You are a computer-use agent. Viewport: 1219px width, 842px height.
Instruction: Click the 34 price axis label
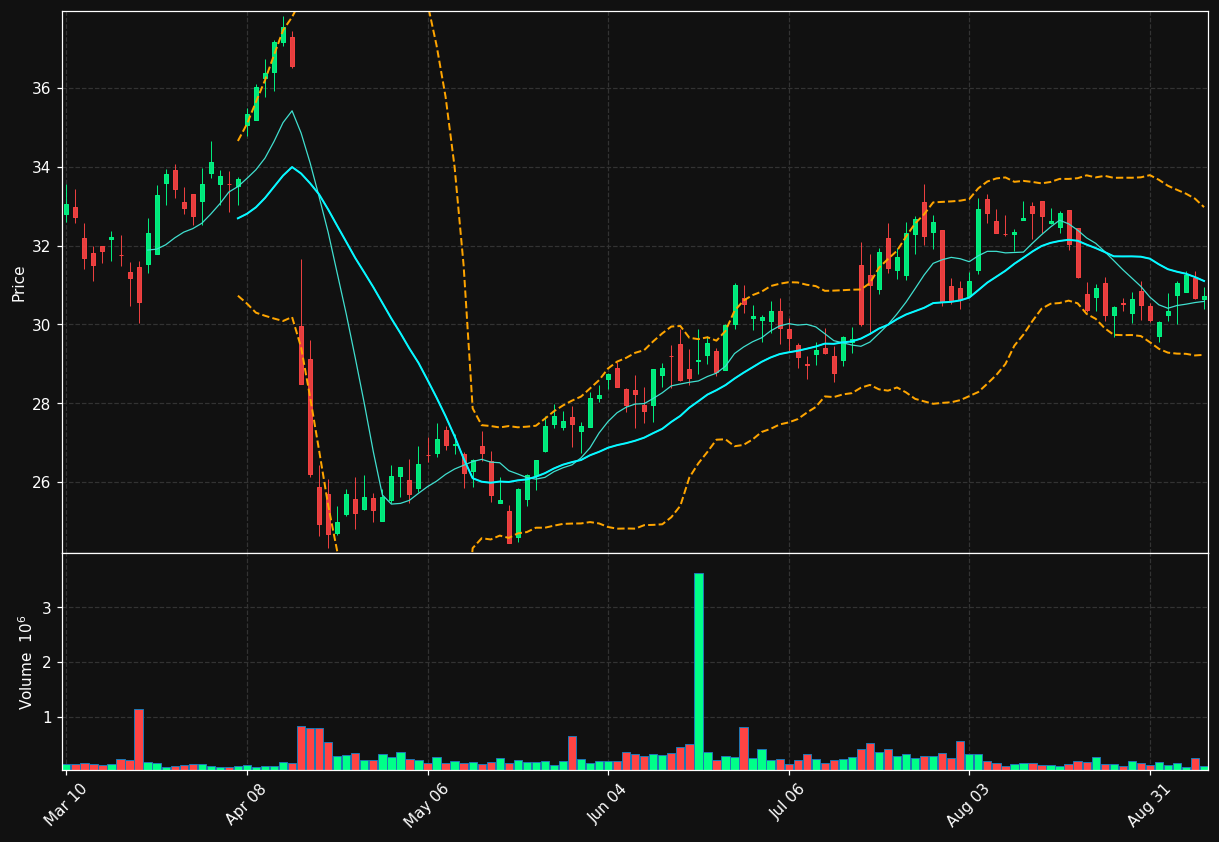tap(42, 167)
